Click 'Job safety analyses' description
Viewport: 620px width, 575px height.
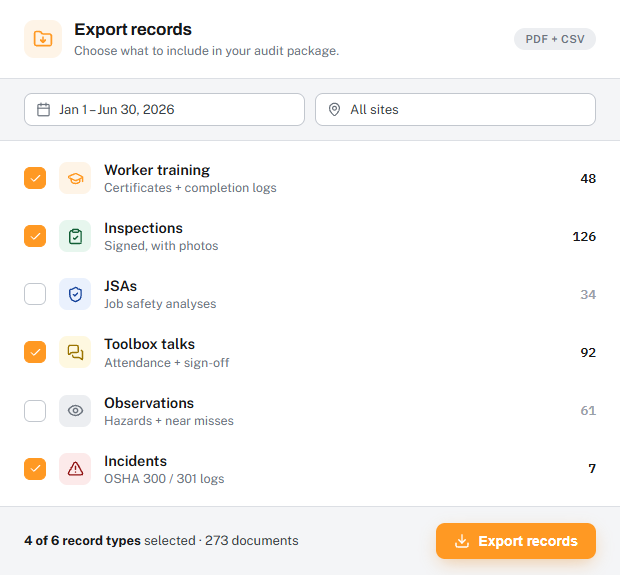pos(160,304)
